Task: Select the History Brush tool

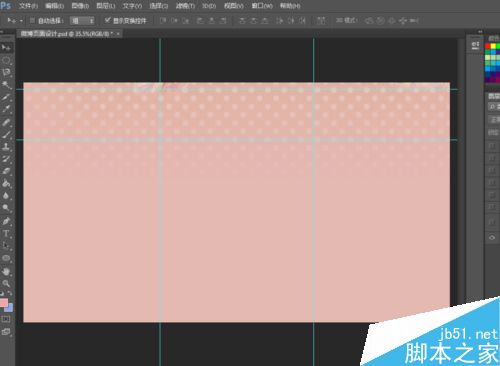Action: click(6, 159)
